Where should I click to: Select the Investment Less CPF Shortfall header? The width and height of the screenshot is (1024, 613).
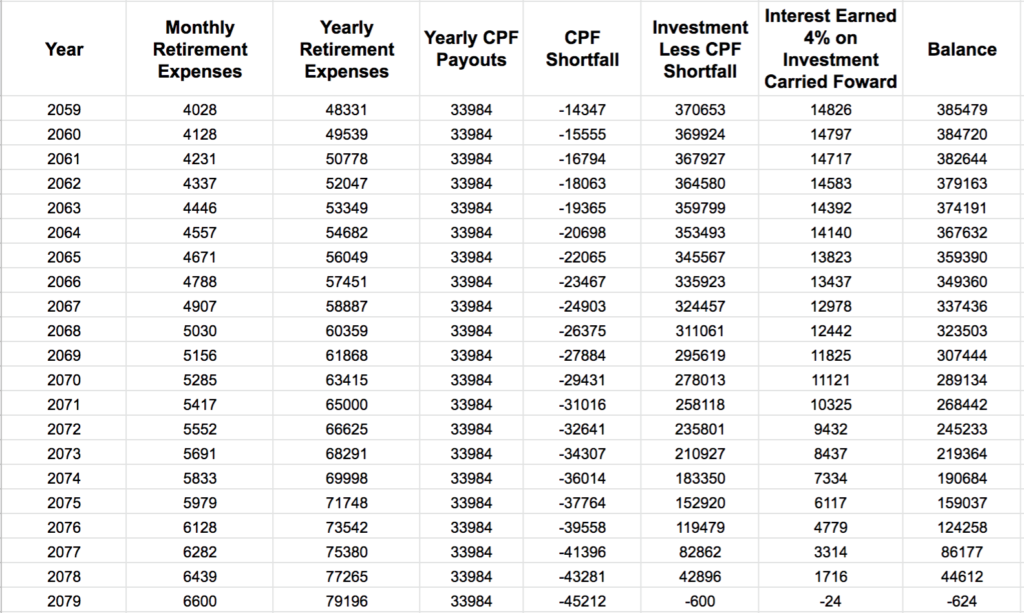700,49
